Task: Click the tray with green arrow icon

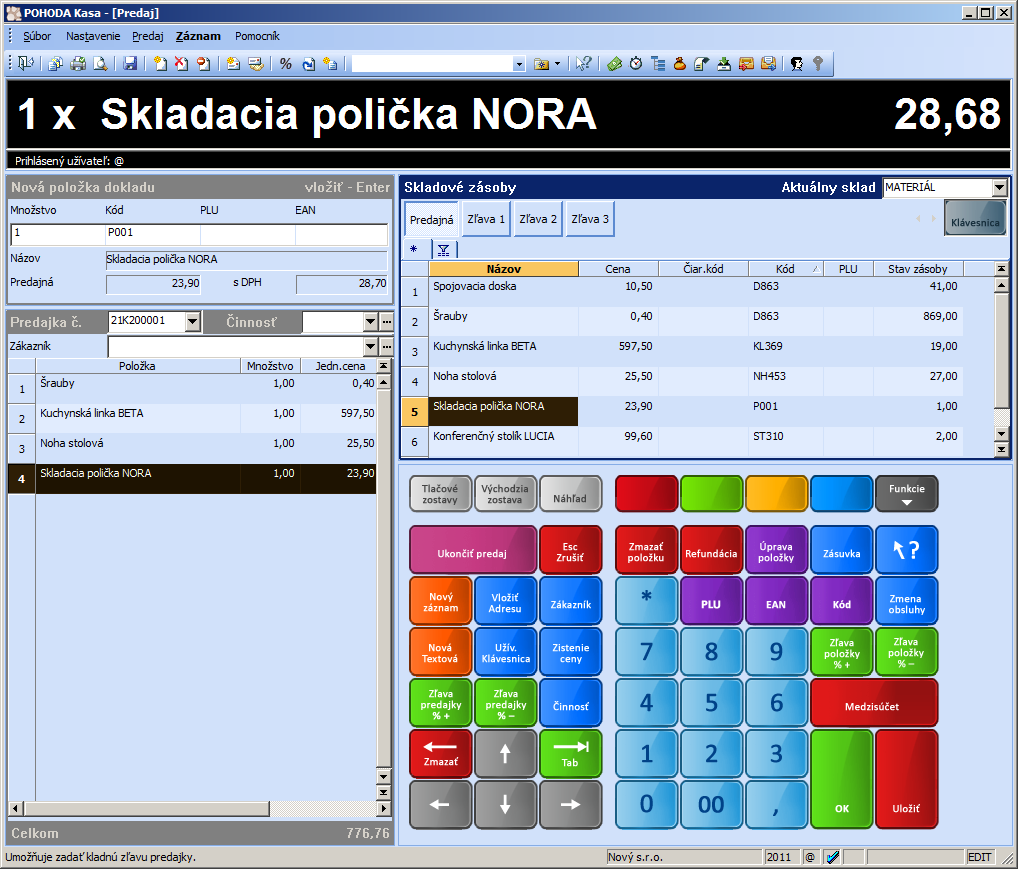Action: click(x=724, y=63)
